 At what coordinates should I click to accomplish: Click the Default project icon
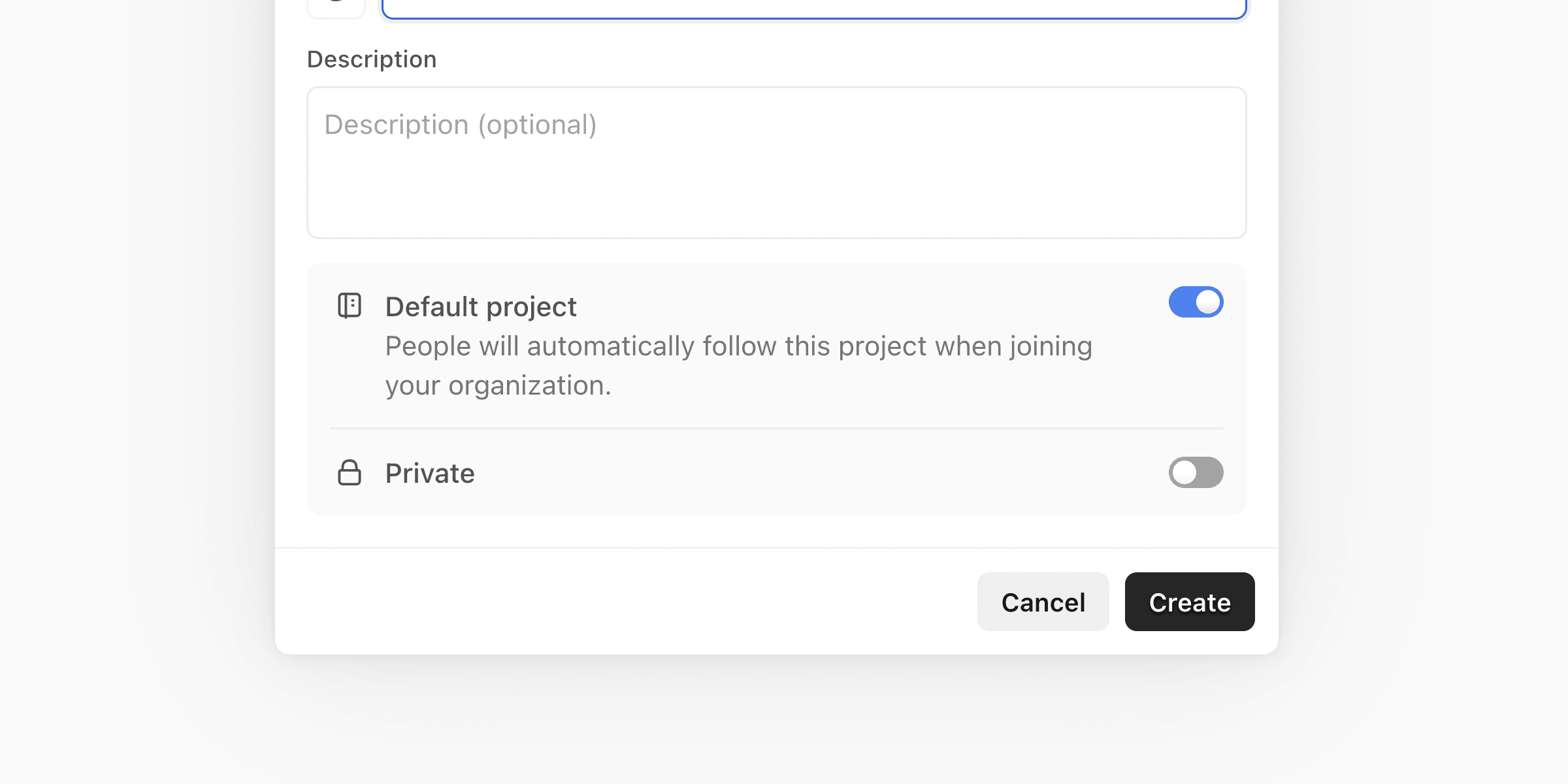click(x=350, y=305)
